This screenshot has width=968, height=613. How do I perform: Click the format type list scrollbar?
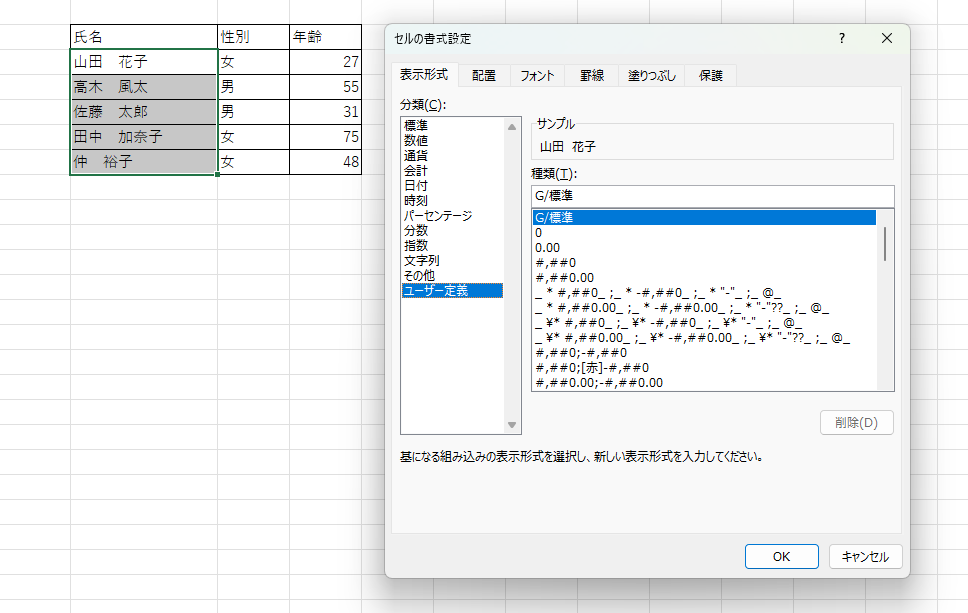pos(885,243)
